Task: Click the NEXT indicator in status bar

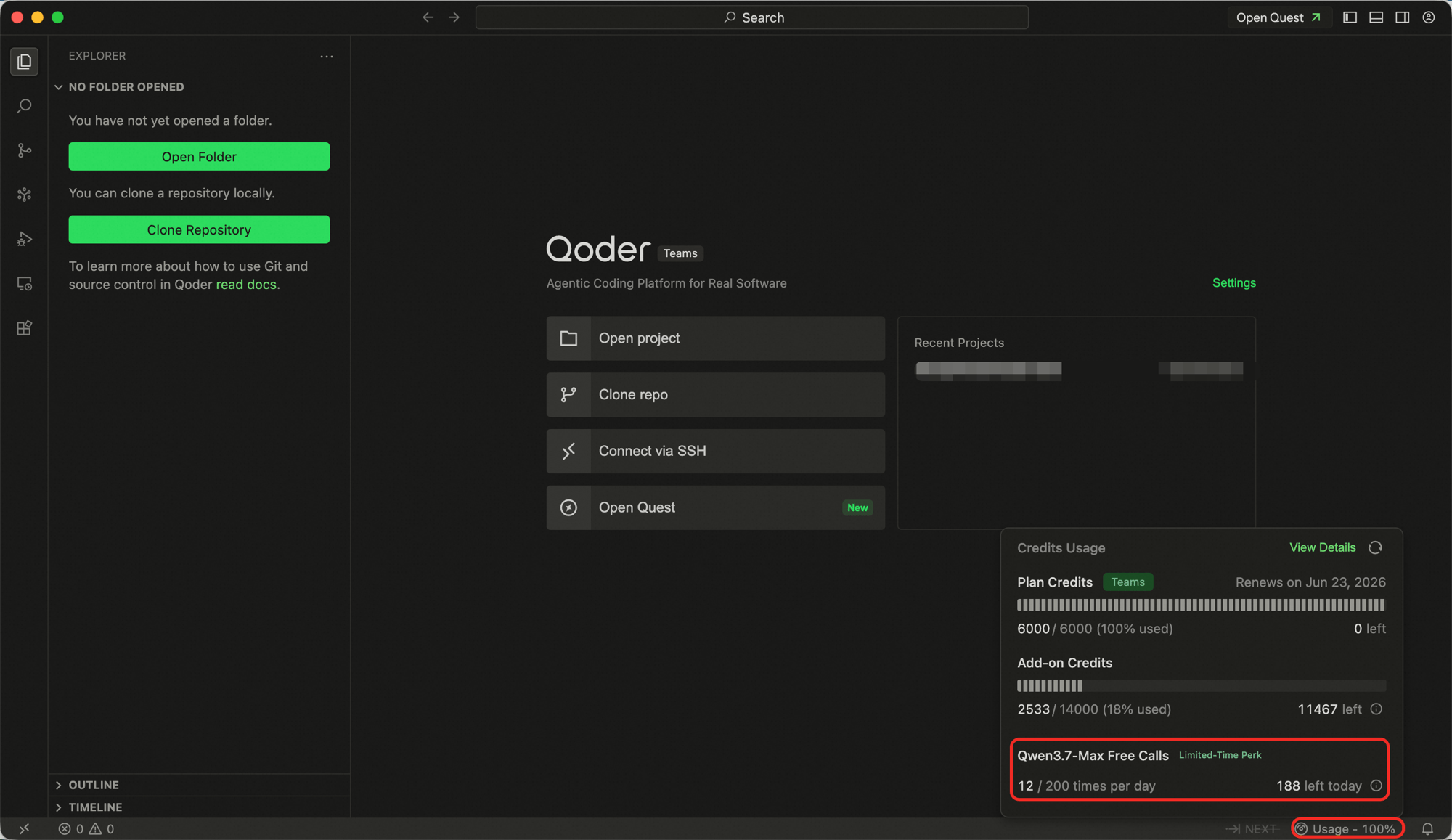Action: pos(1251,828)
